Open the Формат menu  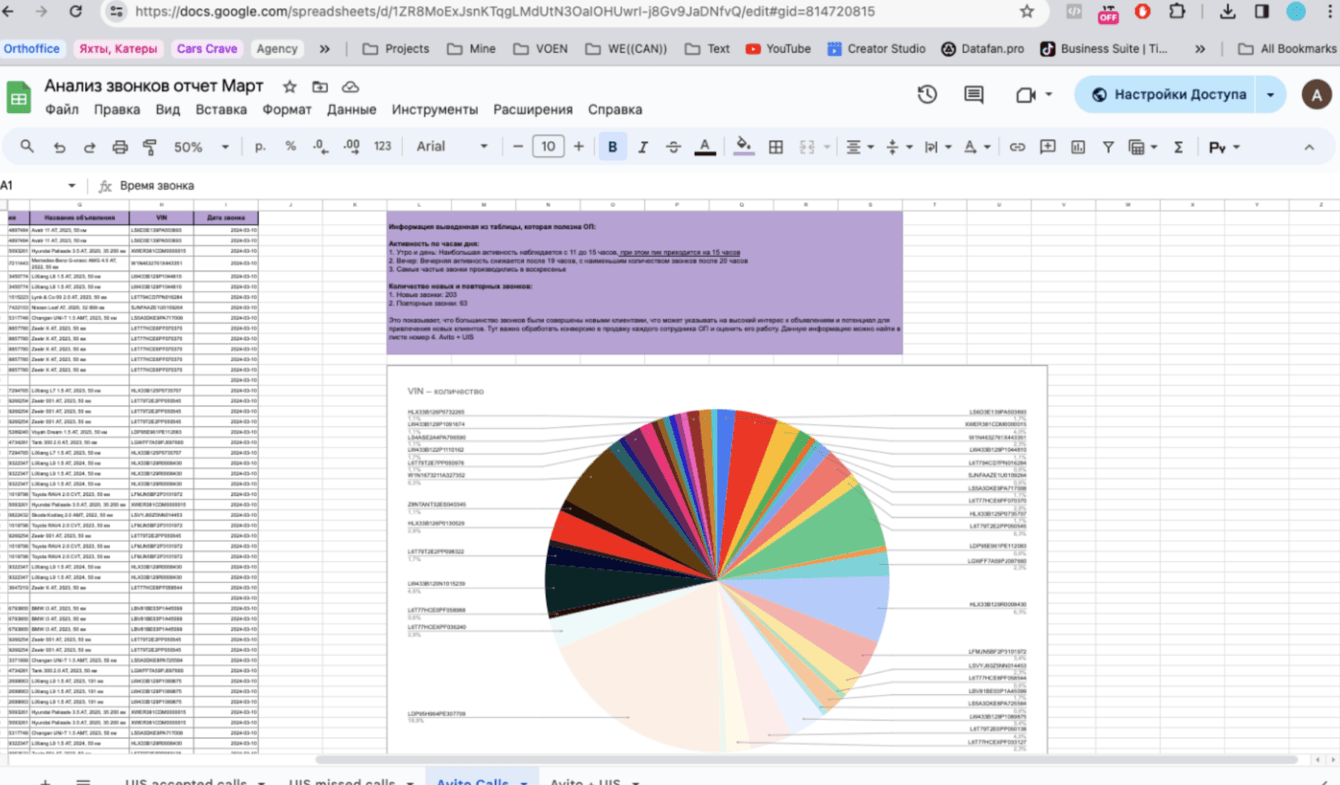287,110
